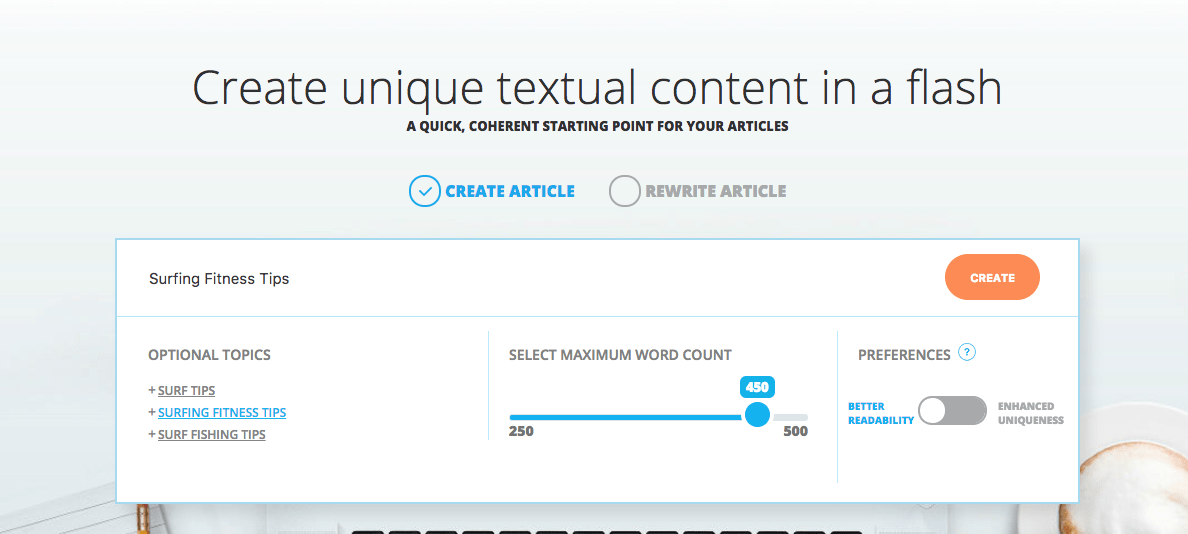
Task: Open the Preferences help question mark icon
Action: (967, 352)
